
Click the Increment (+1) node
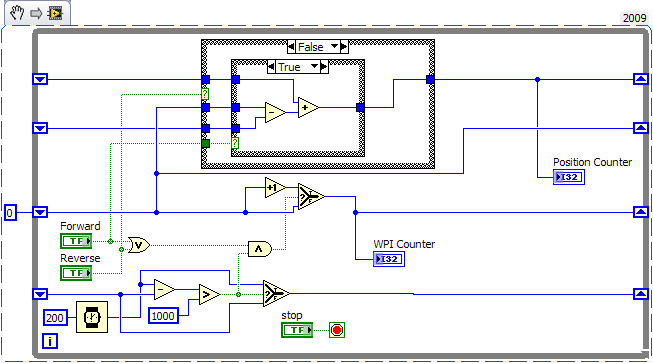tap(275, 188)
